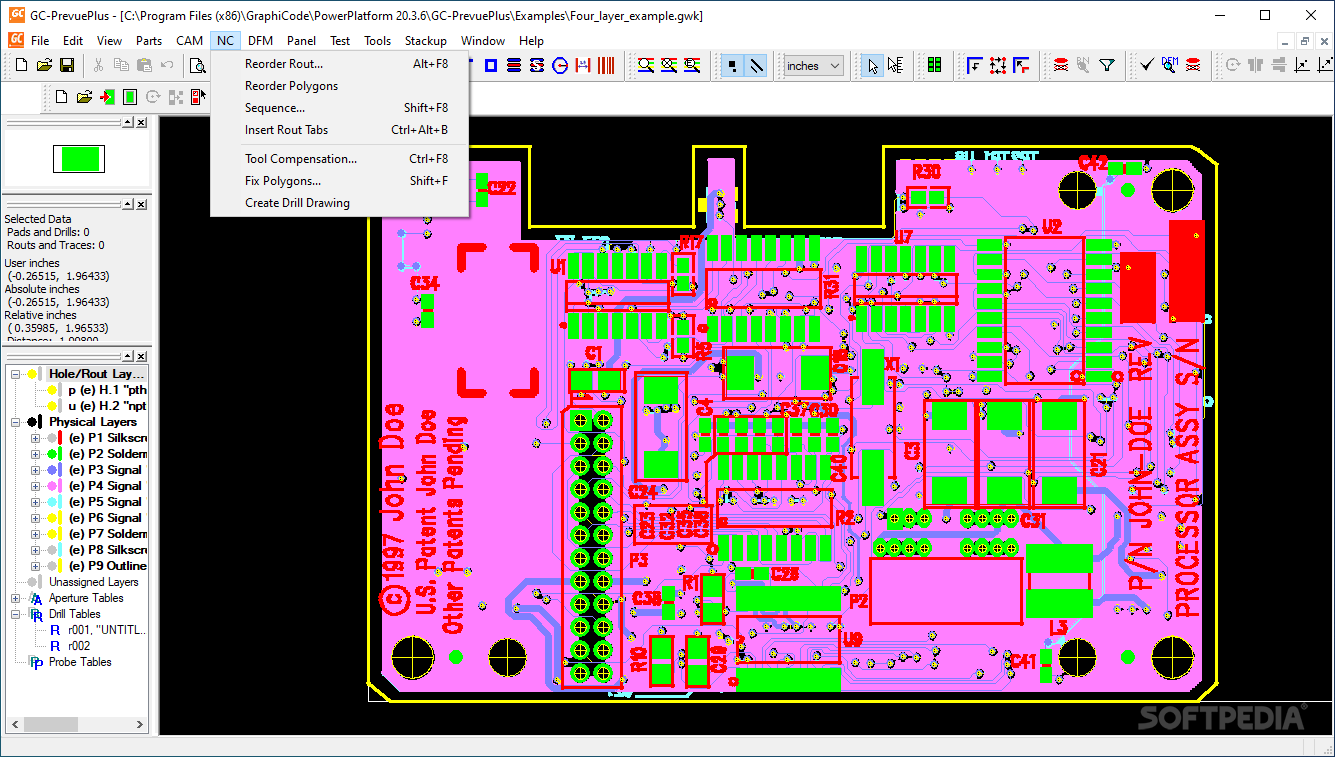This screenshot has width=1335, height=757.
Task: Click the blue circle clock-like icon
Action: pyautogui.click(x=560, y=66)
